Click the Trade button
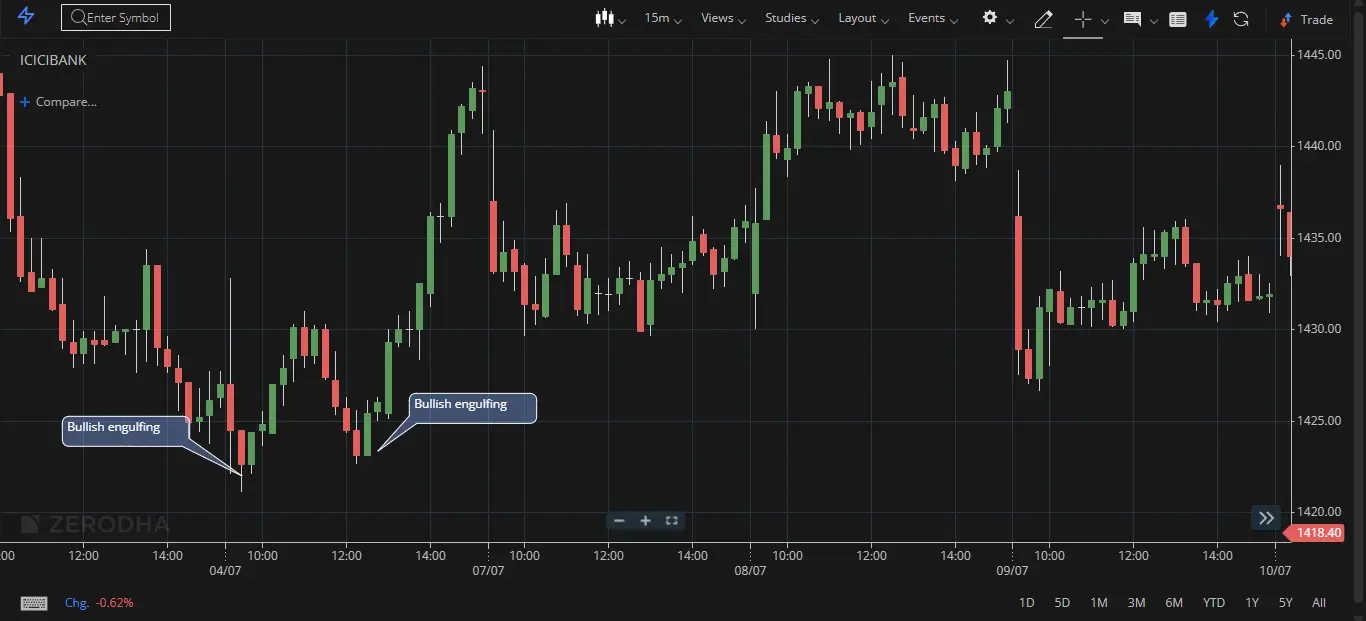The height and width of the screenshot is (621, 1366). point(1306,19)
